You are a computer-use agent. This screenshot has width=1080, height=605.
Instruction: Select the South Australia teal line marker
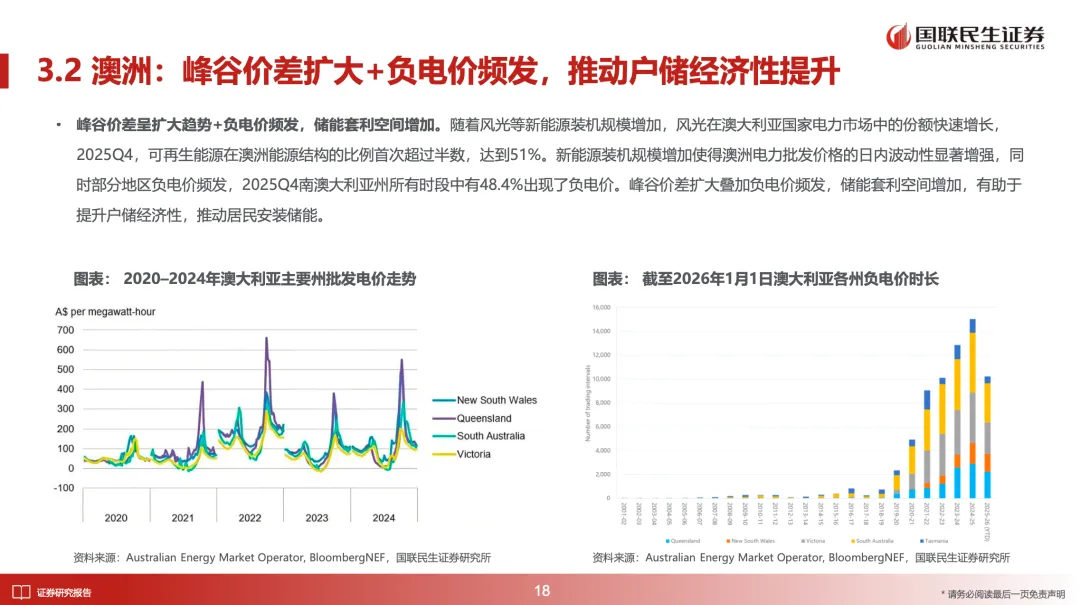446,435
